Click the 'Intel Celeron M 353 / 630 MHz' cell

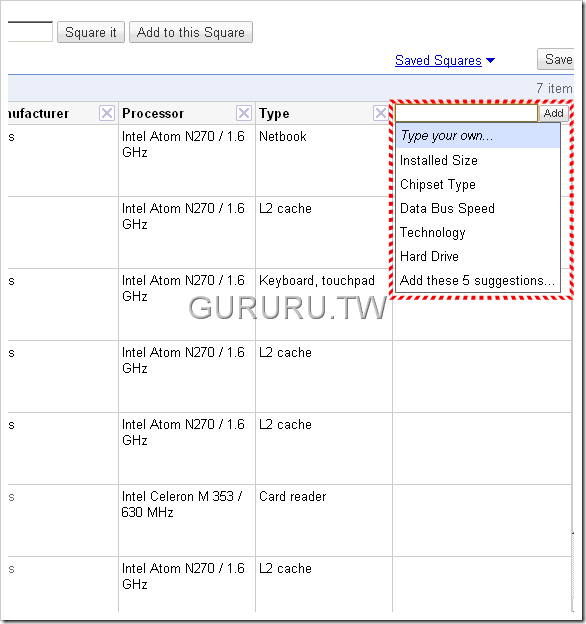pyautogui.click(x=187, y=521)
